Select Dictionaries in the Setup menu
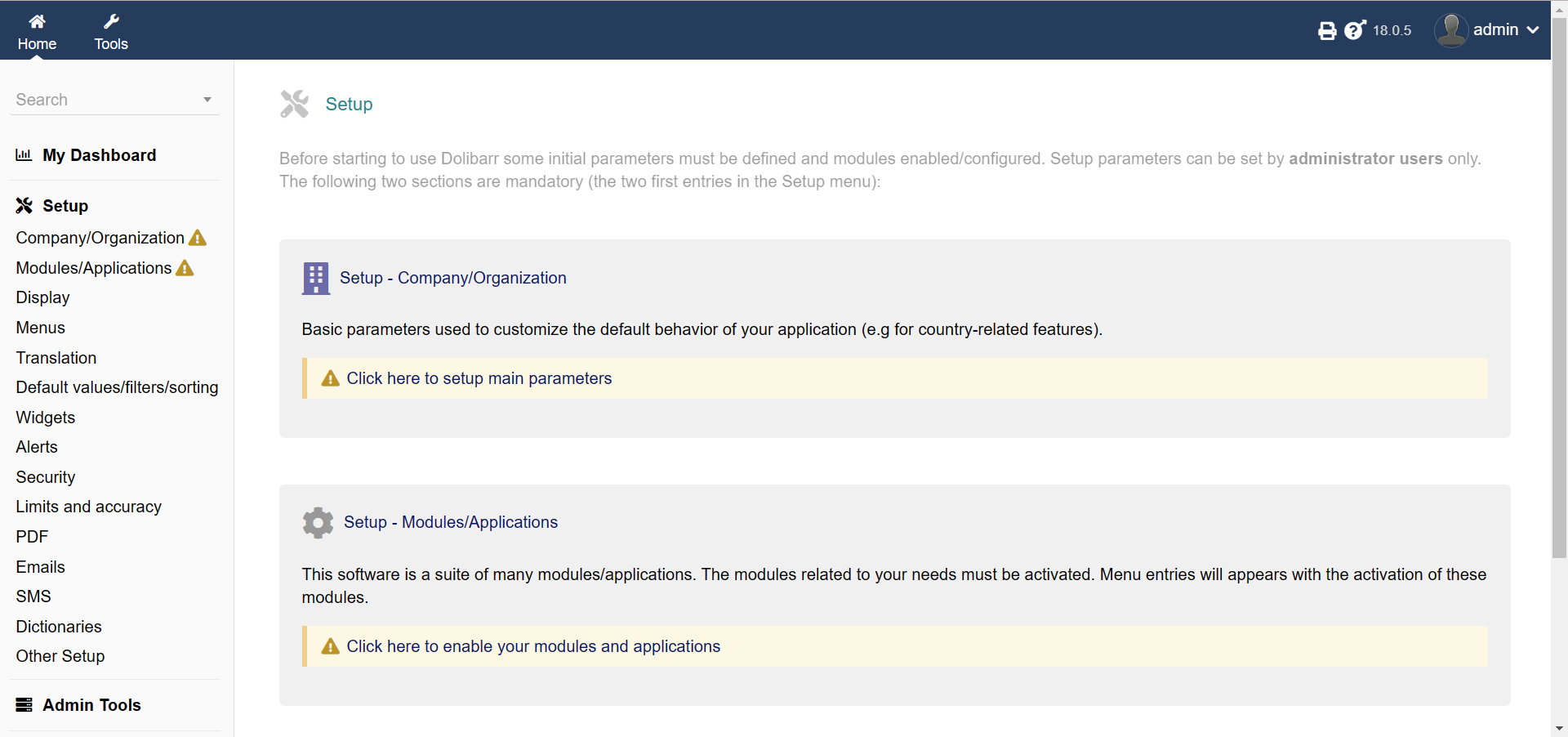The height and width of the screenshot is (737, 1568). click(x=59, y=627)
